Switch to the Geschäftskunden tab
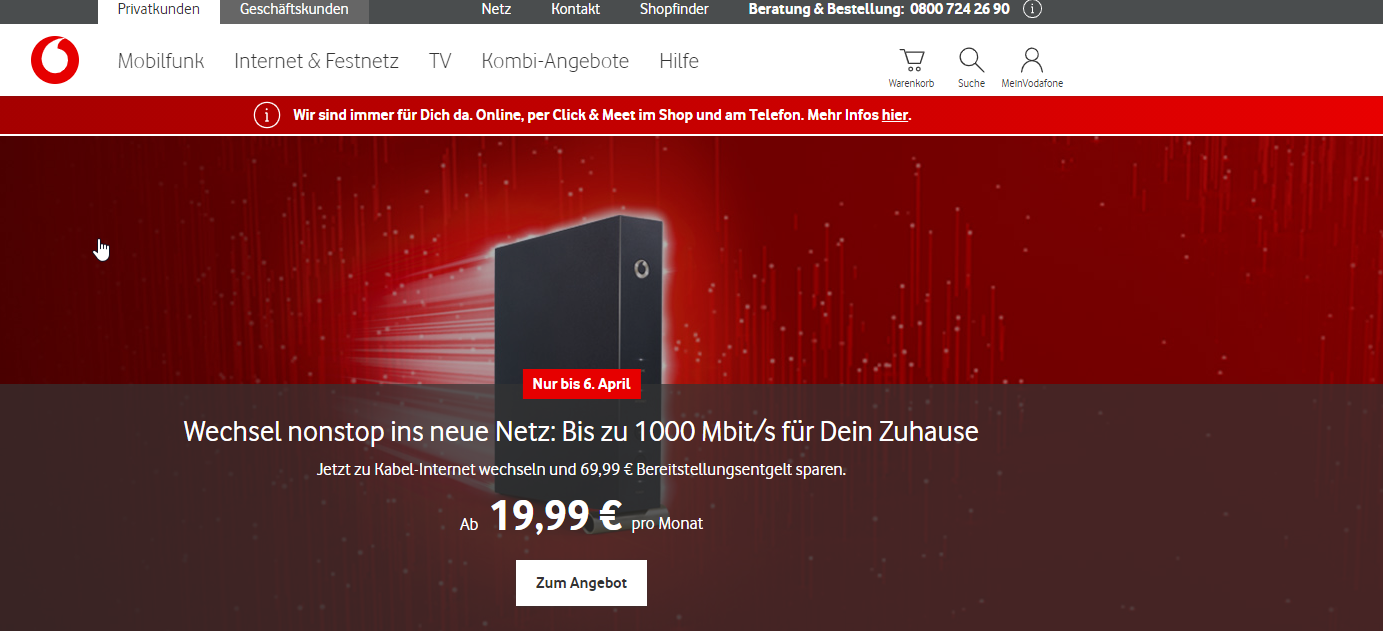This screenshot has width=1383, height=631. click(294, 10)
